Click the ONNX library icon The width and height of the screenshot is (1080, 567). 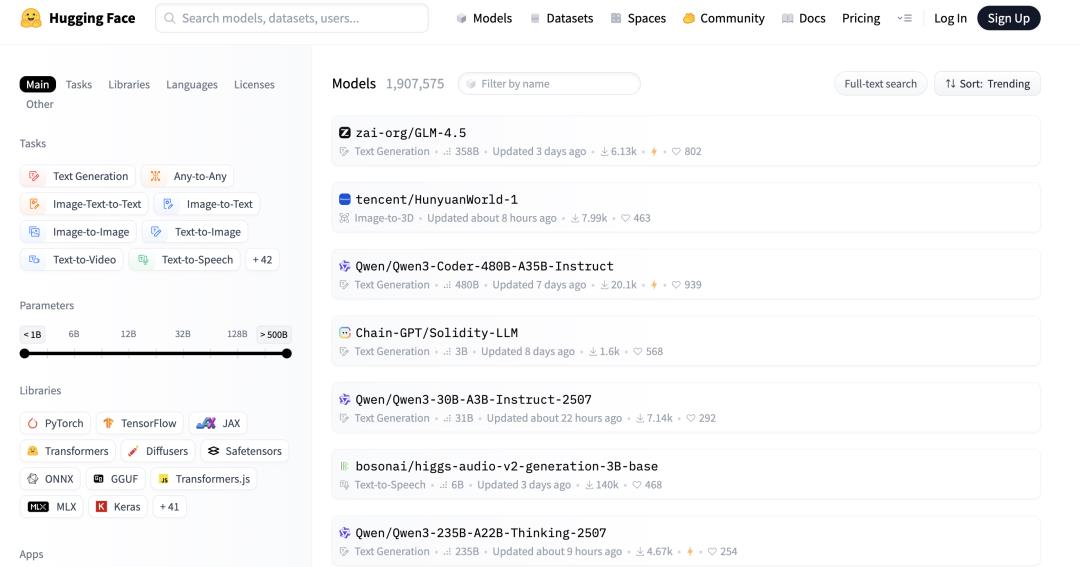point(32,479)
